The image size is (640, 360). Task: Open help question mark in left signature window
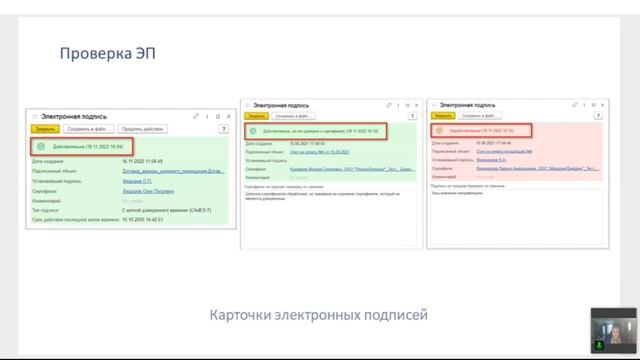pos(223,129)
